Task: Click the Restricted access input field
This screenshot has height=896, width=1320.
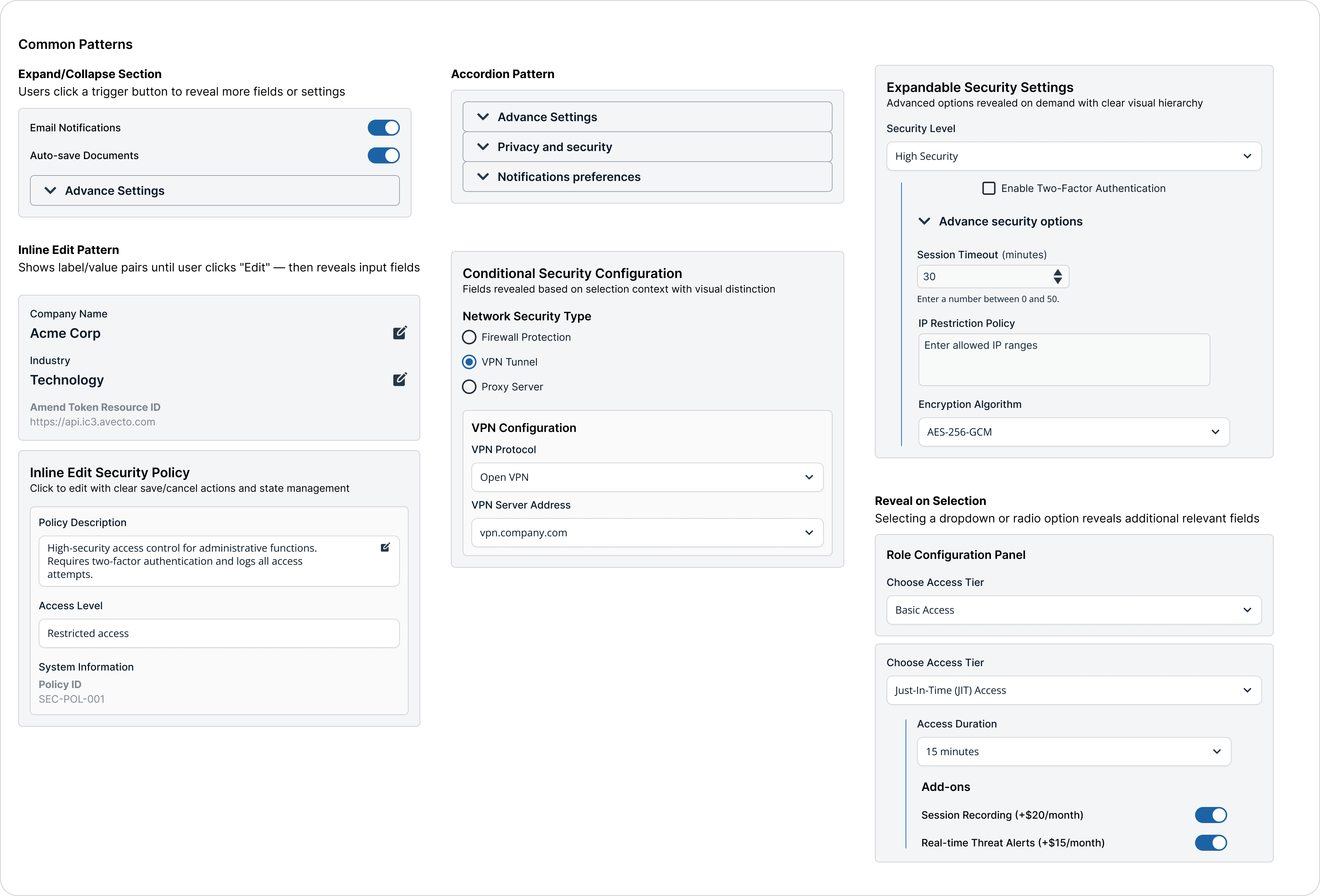Action: 219,633
